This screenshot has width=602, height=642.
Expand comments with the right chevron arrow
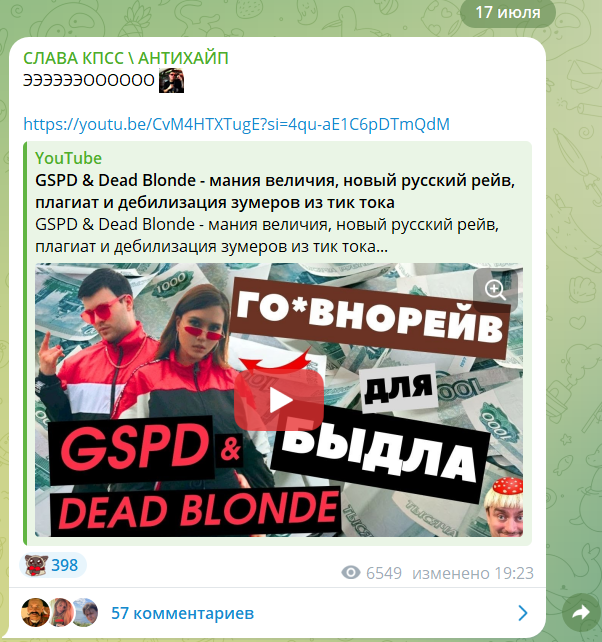tap(523, 613)
